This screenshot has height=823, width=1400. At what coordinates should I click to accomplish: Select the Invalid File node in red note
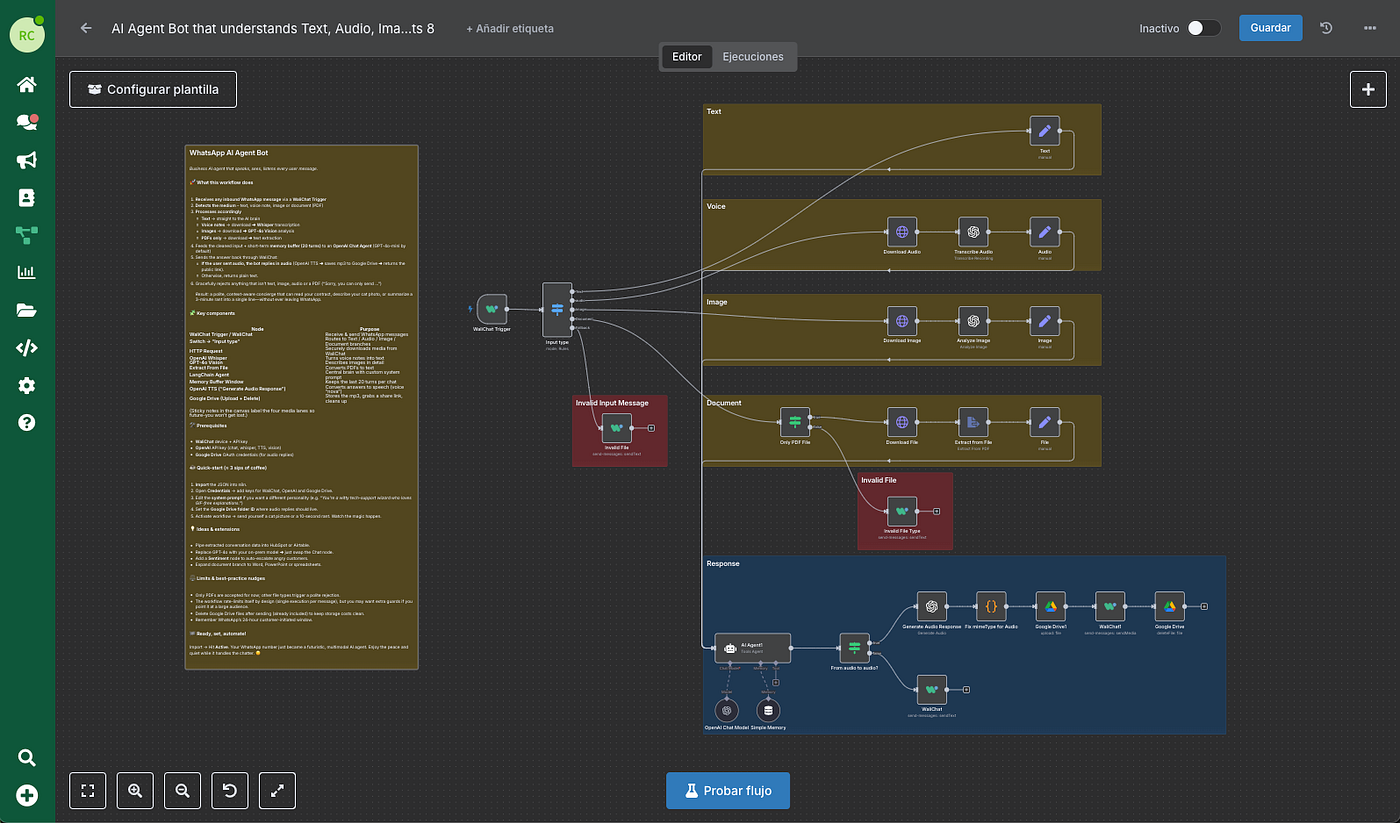[x=617, y=427]
